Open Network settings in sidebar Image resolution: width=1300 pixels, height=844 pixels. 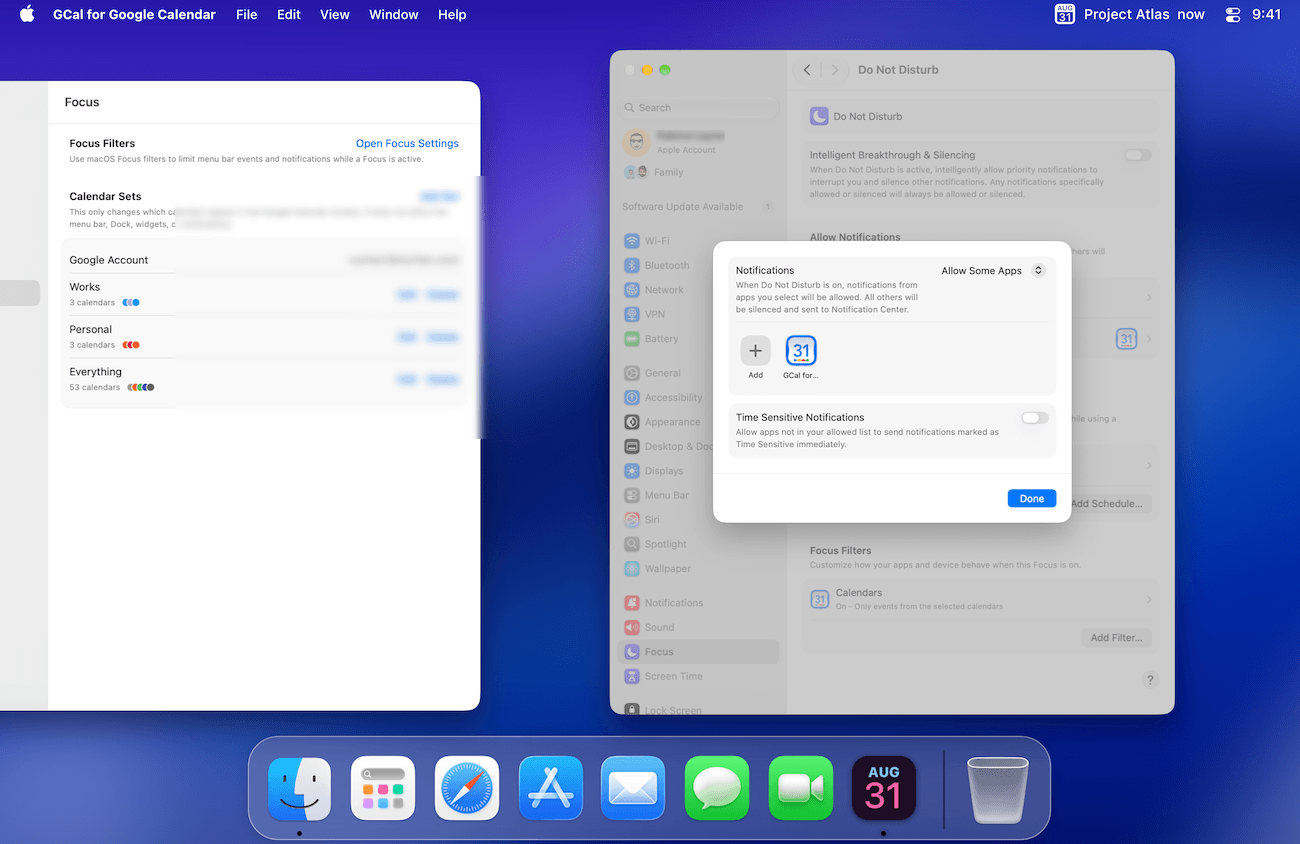pos(698,290)
